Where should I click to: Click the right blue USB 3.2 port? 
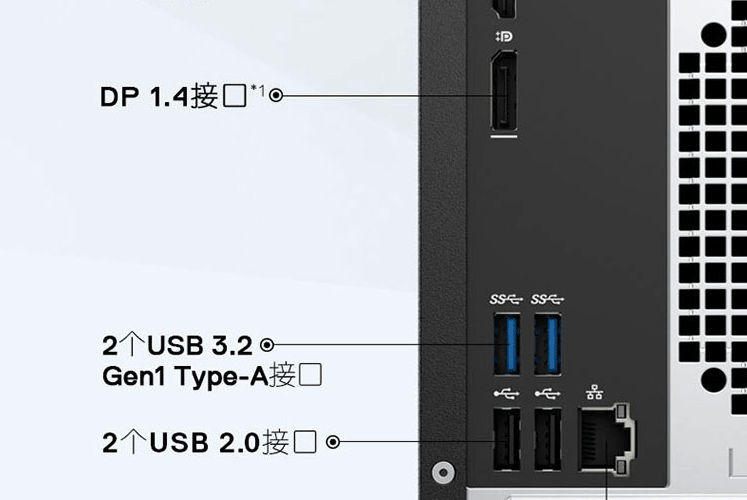[x=548, y=344]
